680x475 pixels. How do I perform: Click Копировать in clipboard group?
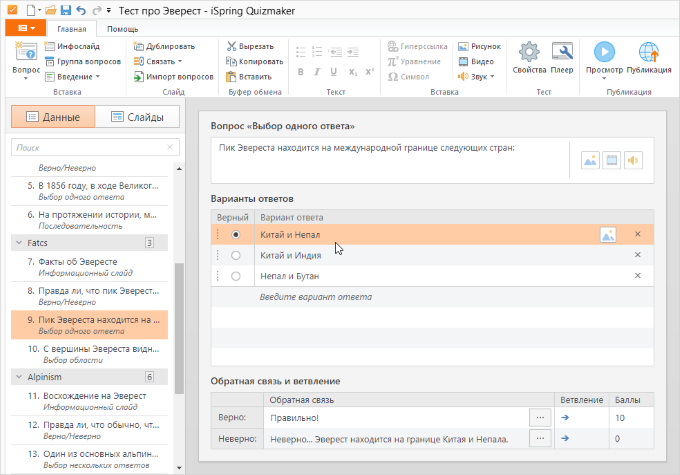click(x=255, y=61)
